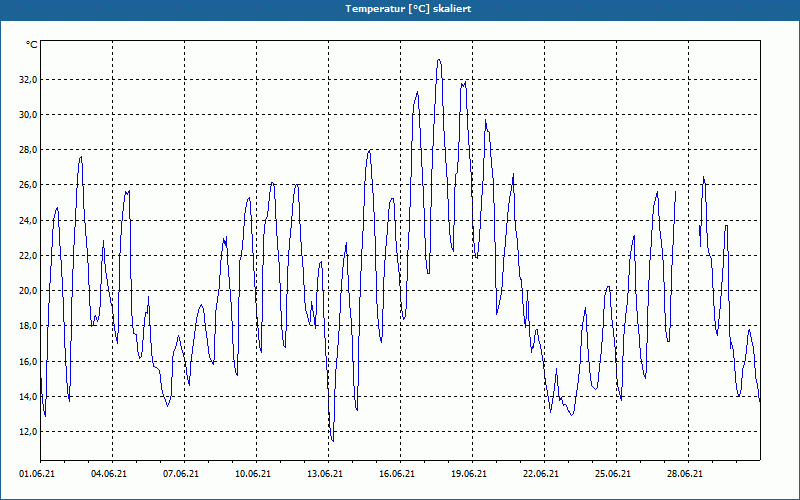Viewport: 800px width, 500px height.
Task: Click the 18,0 y-axis label
Action: [28, 326]
